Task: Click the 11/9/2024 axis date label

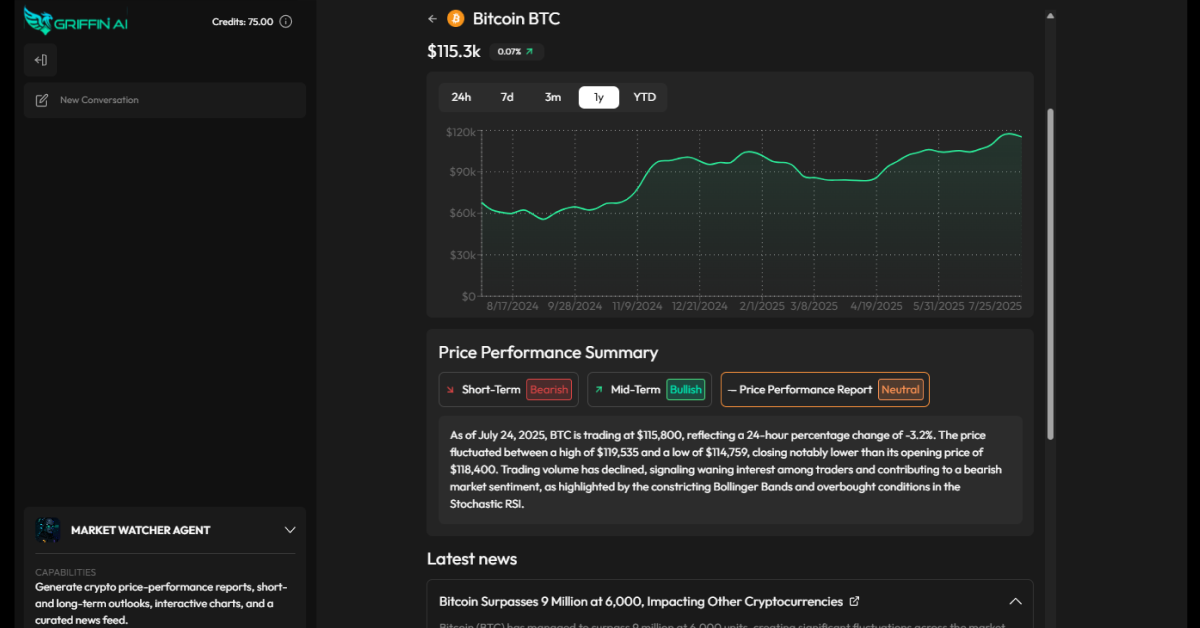Action: pos(637,306)
